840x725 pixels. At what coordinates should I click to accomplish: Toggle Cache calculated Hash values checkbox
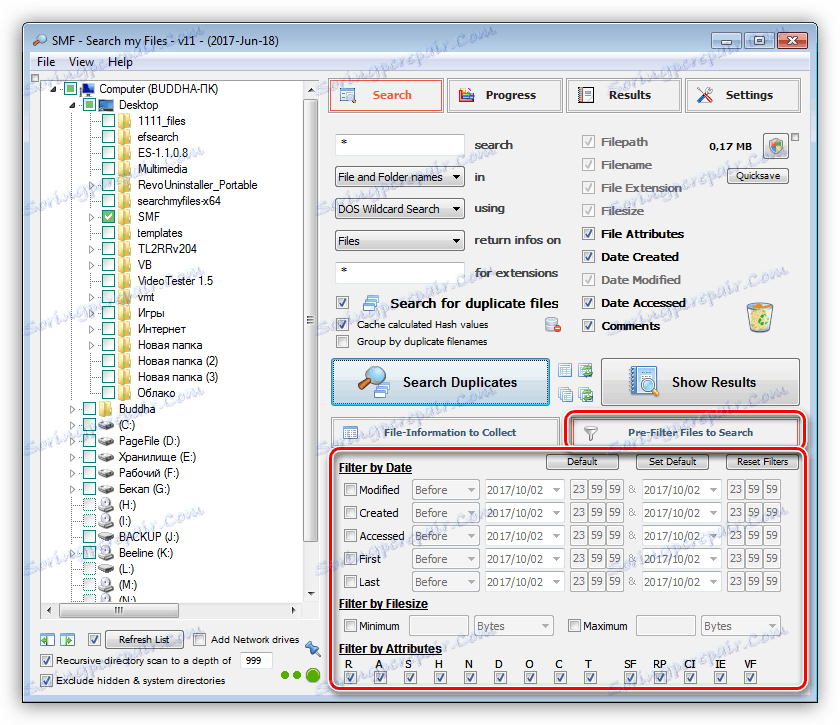coord(342,324)
